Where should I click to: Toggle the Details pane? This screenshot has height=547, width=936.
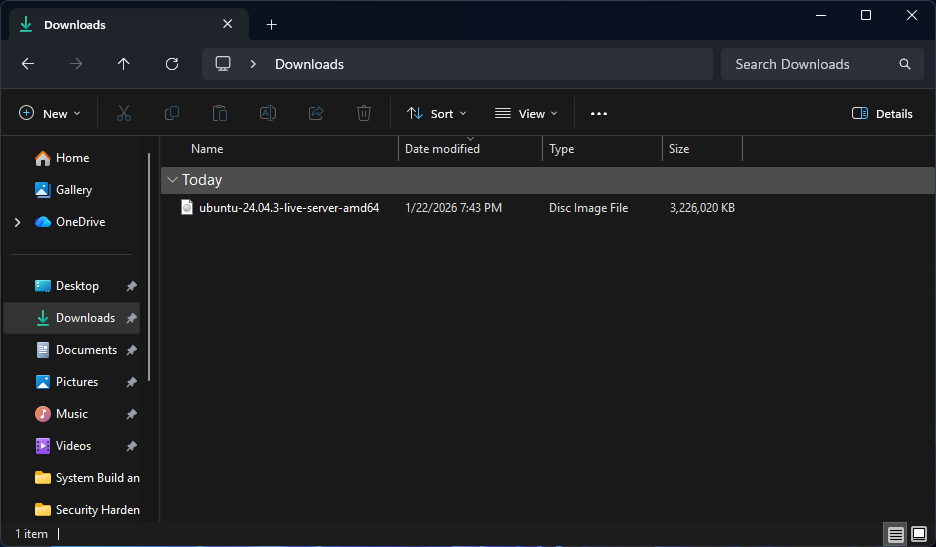click(882, 114)
